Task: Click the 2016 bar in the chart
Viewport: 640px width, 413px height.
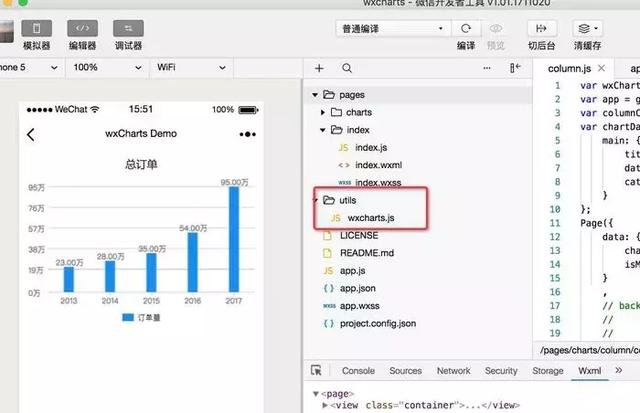Action: pos(193,262)
